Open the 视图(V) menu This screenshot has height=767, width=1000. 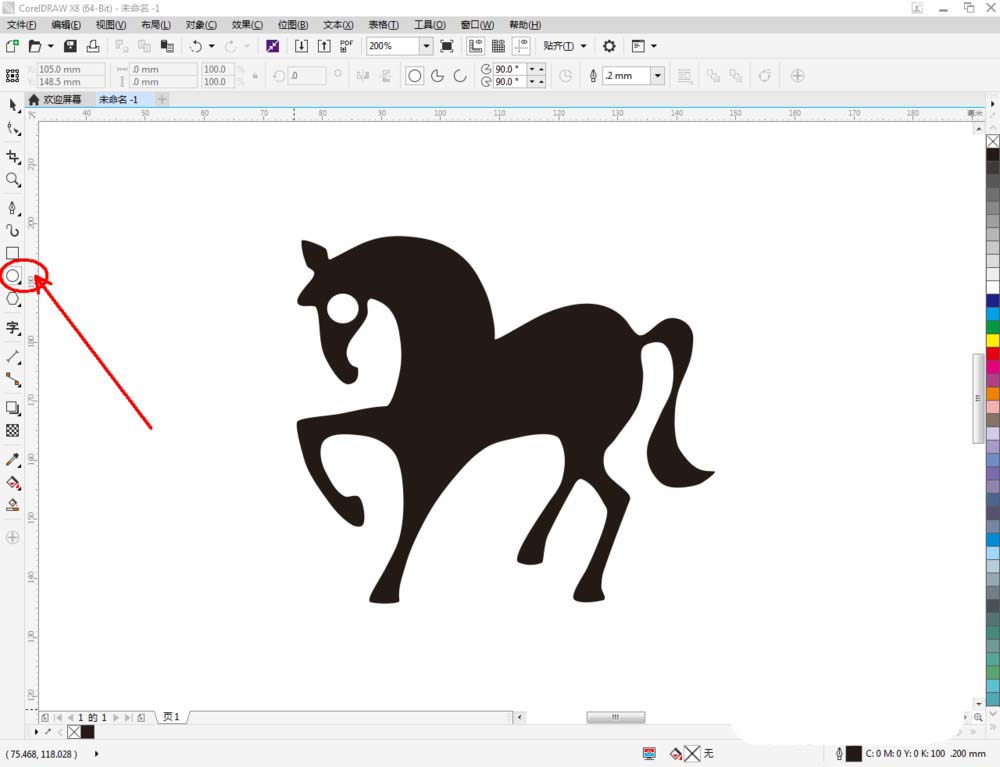(110, 25)
